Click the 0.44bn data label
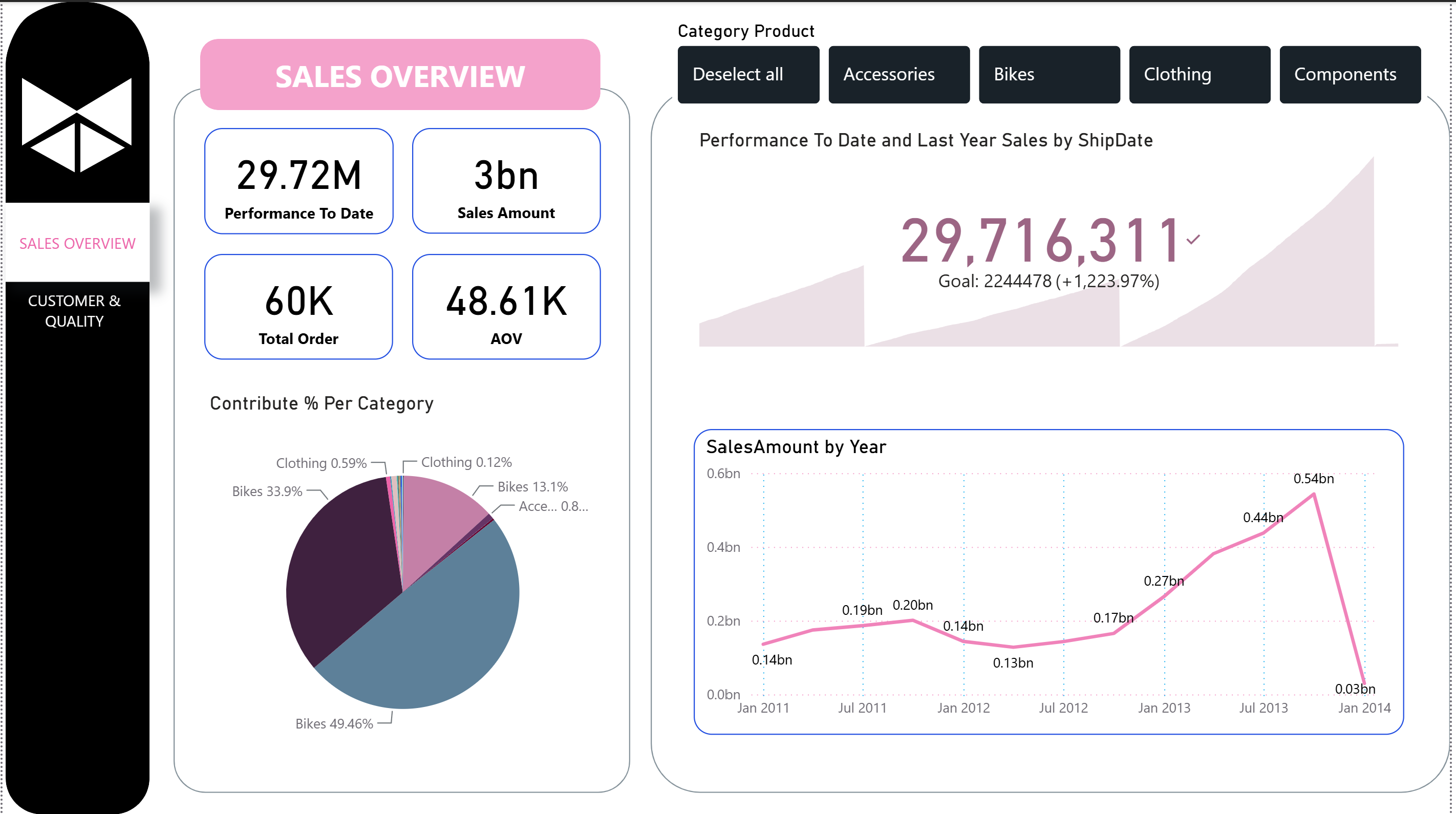The width and height of the screenshot is (1456, 814). tap(1262, 517)
